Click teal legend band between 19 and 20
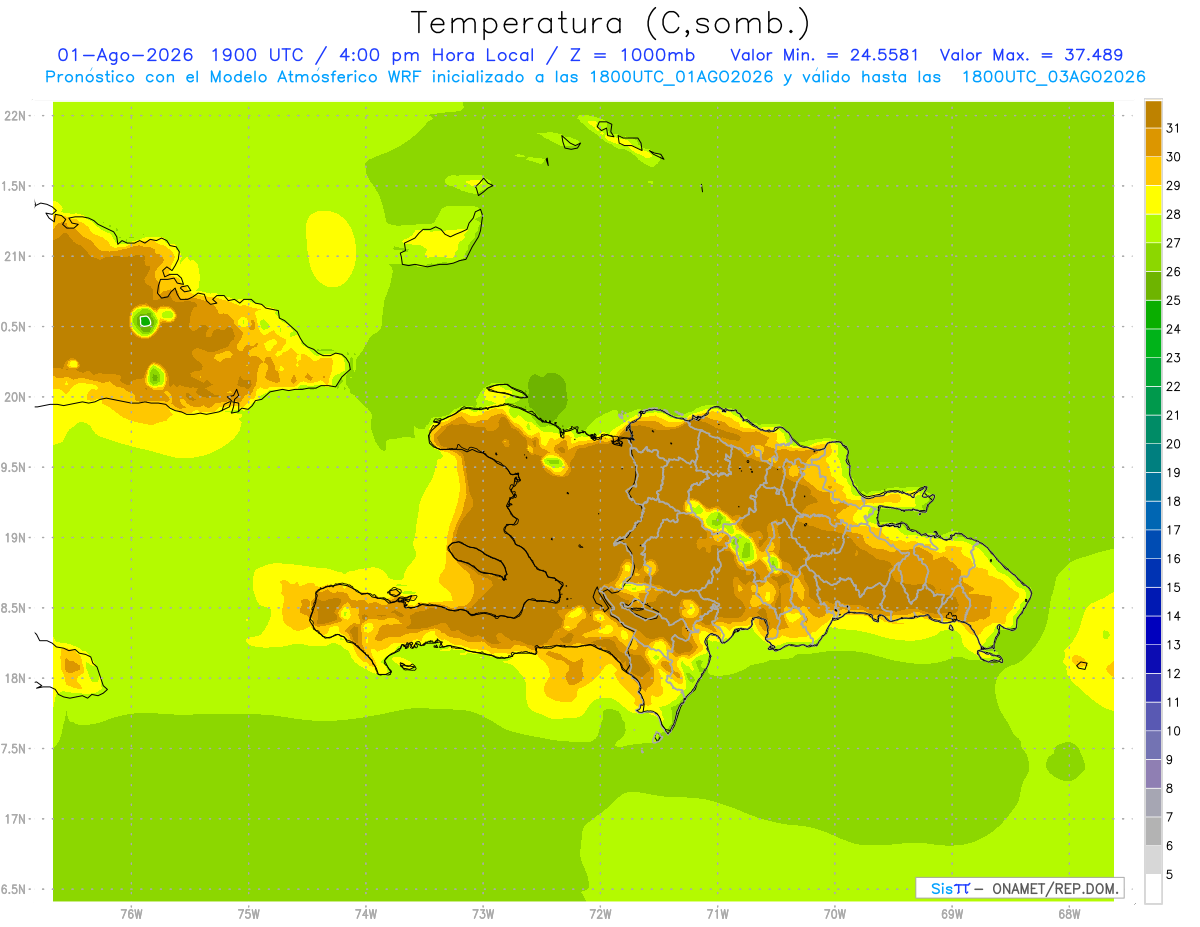The width and height of the screenshot is (1200, 927). [x=1153, y=458]
